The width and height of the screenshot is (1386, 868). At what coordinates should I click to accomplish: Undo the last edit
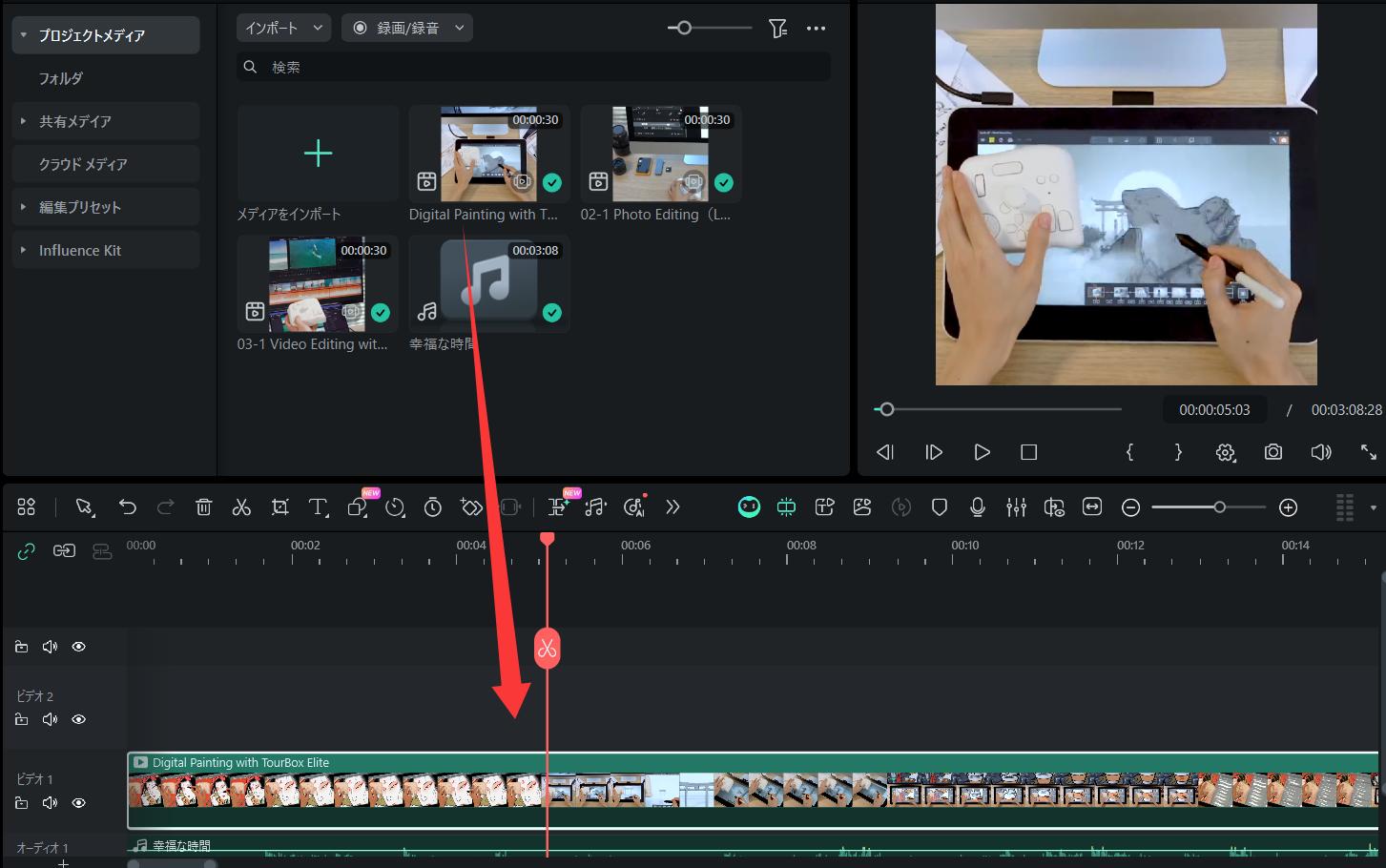(127, 507)
